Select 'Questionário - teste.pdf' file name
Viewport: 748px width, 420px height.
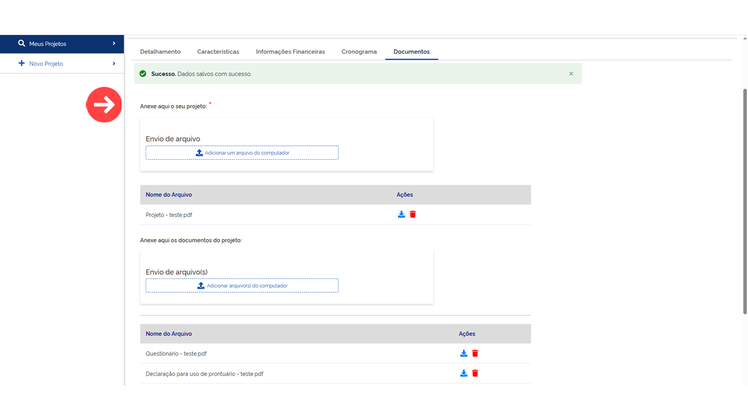[x=176, y=354]
